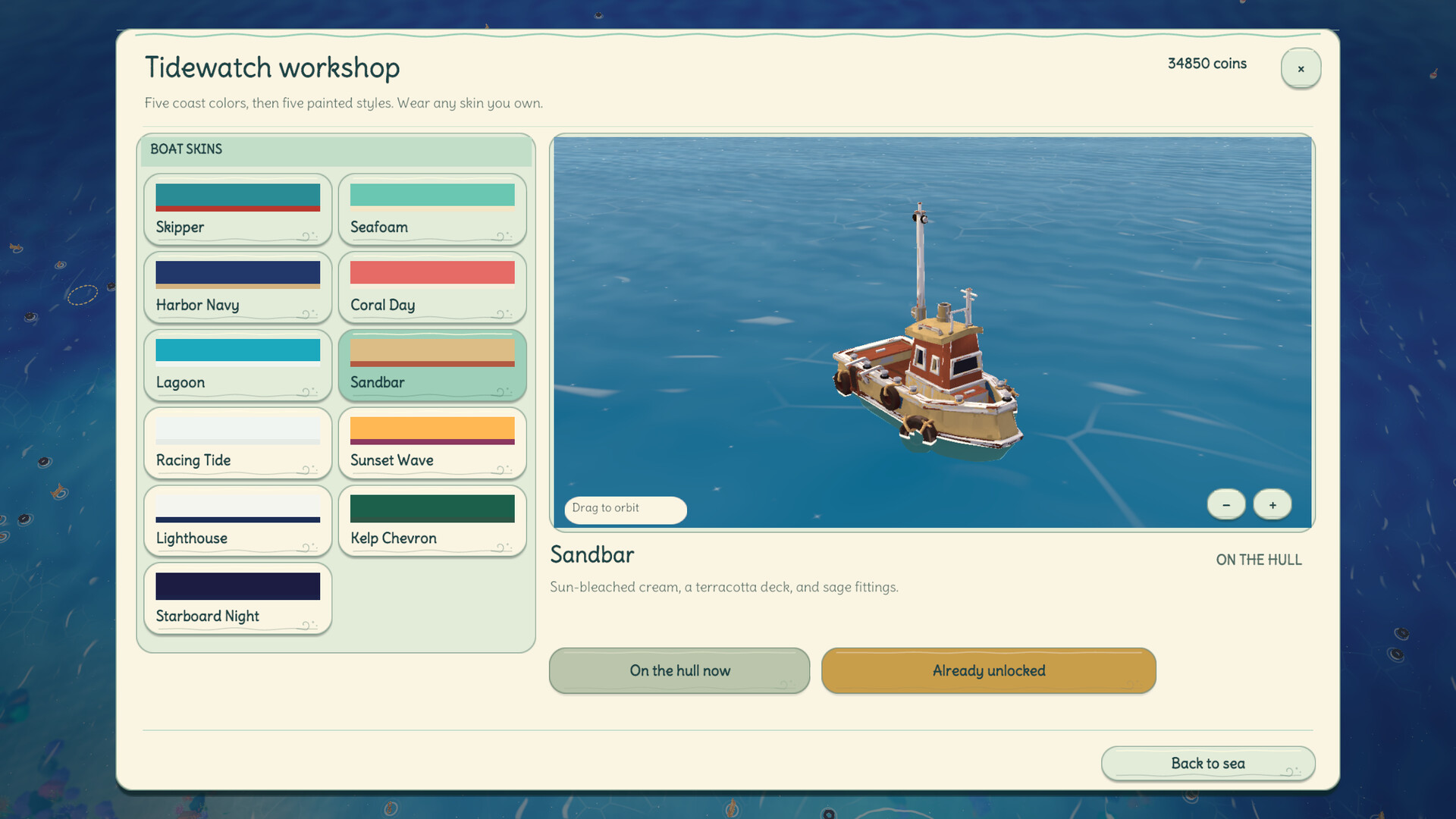Click the Tidewatch workshop heading
Image resolution: width=1456 pixels, height=819 pixels.
pyautogui.click(x=272, y=67)
